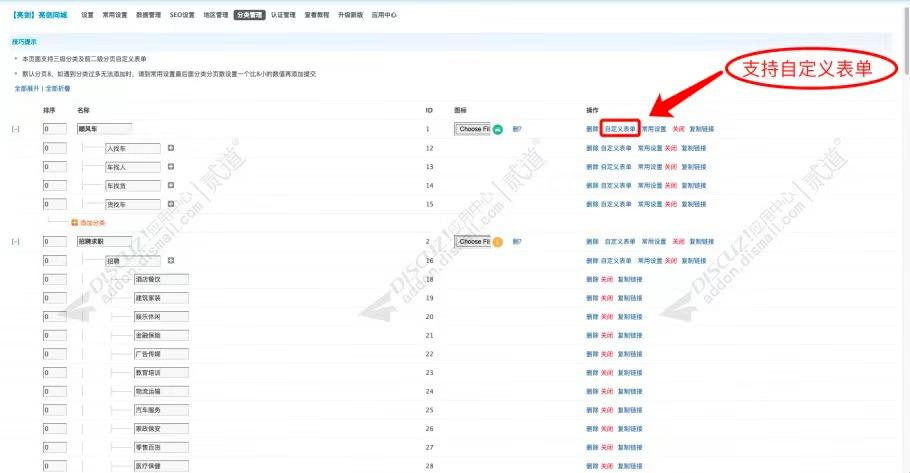The height and width of the screenshot is (473, 910).
Task: Go to the 数据管理 tab
Action: pyautogui.click(x=149, y=15)
